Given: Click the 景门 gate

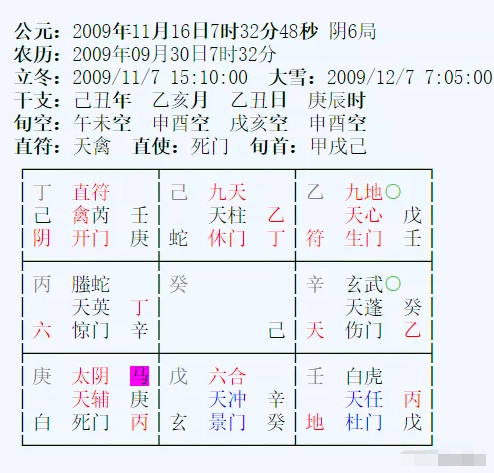Looking at the screenshot, I should click(228, 422).
